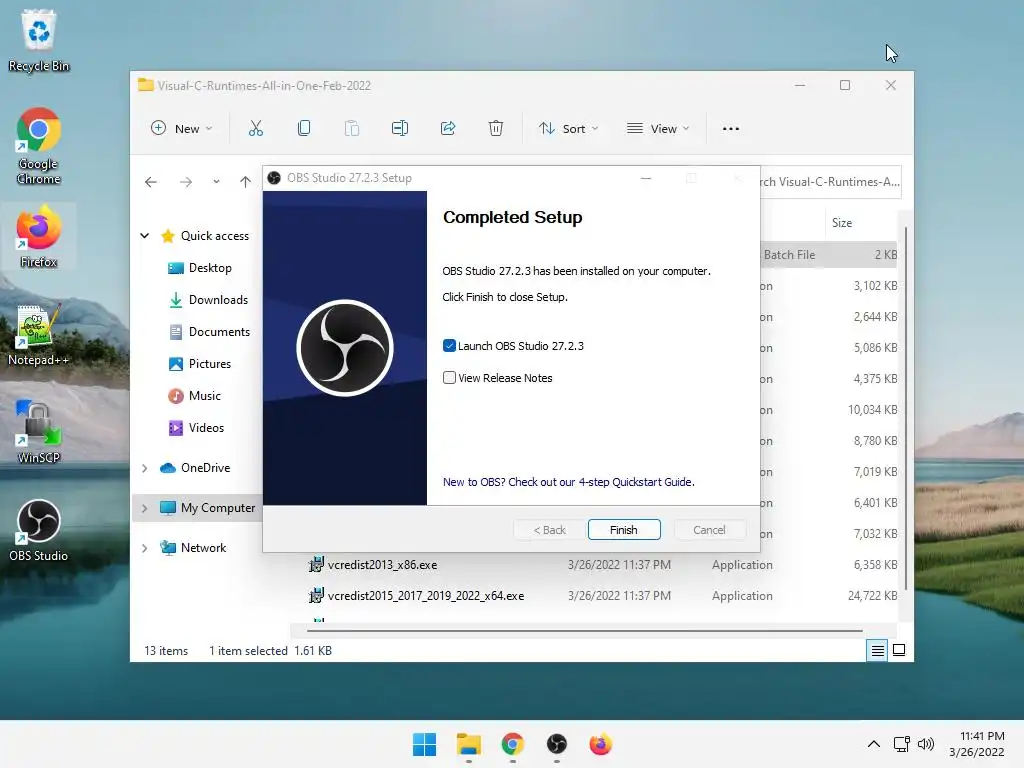The height and width of the screenshot is (768, 1024).
Task: Open the 4-step Quickstart Guide link
Action: coord(568,482)
